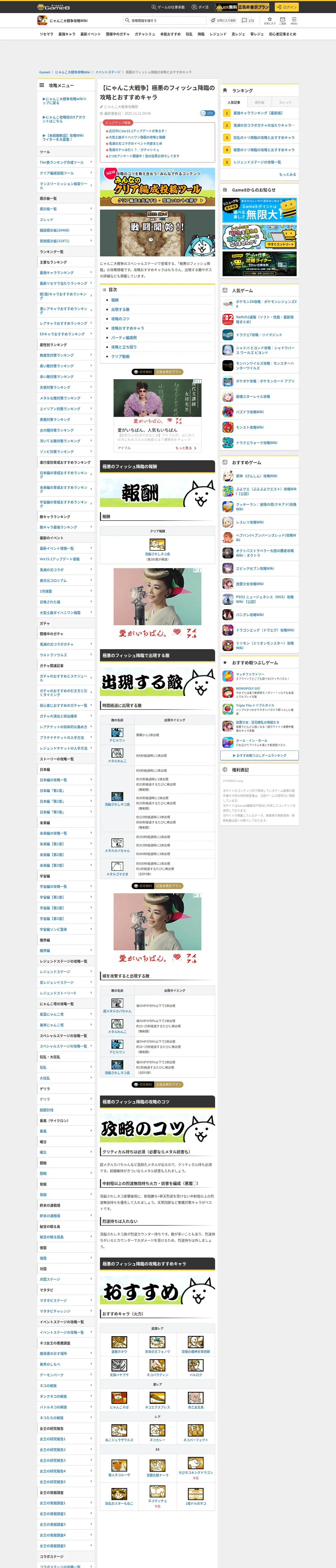336x1568 pixels.
Task: Open the ネコカレー character icon
Action: [157, 1431]
